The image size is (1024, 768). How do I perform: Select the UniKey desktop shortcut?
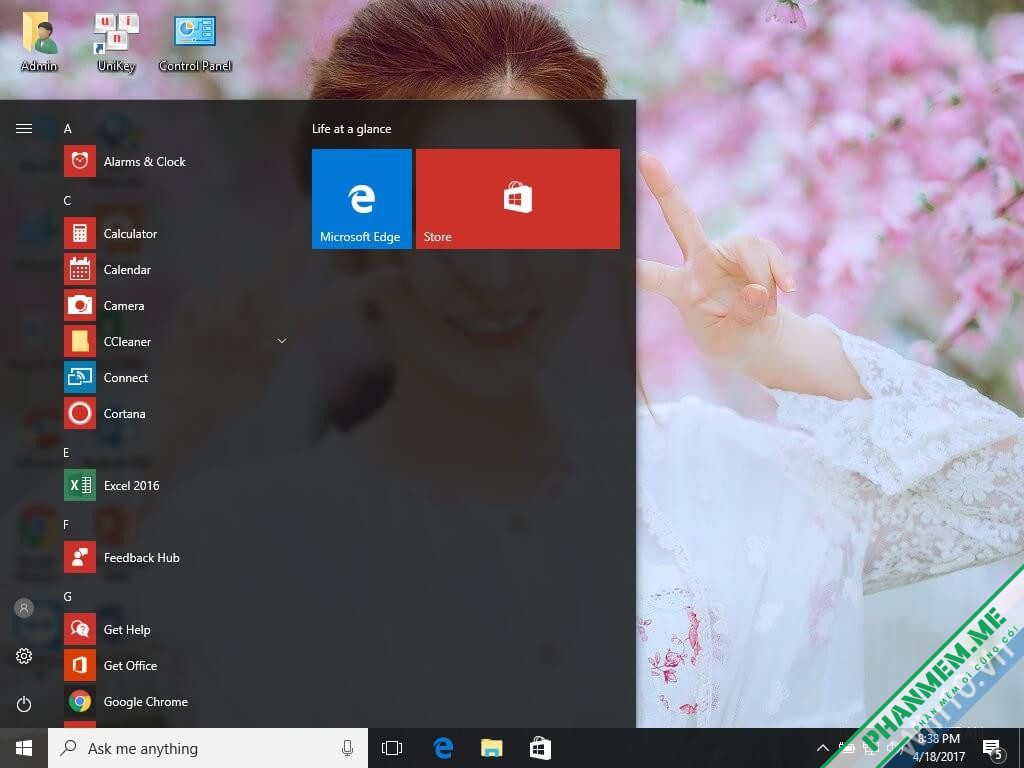(x=116, y=42)
